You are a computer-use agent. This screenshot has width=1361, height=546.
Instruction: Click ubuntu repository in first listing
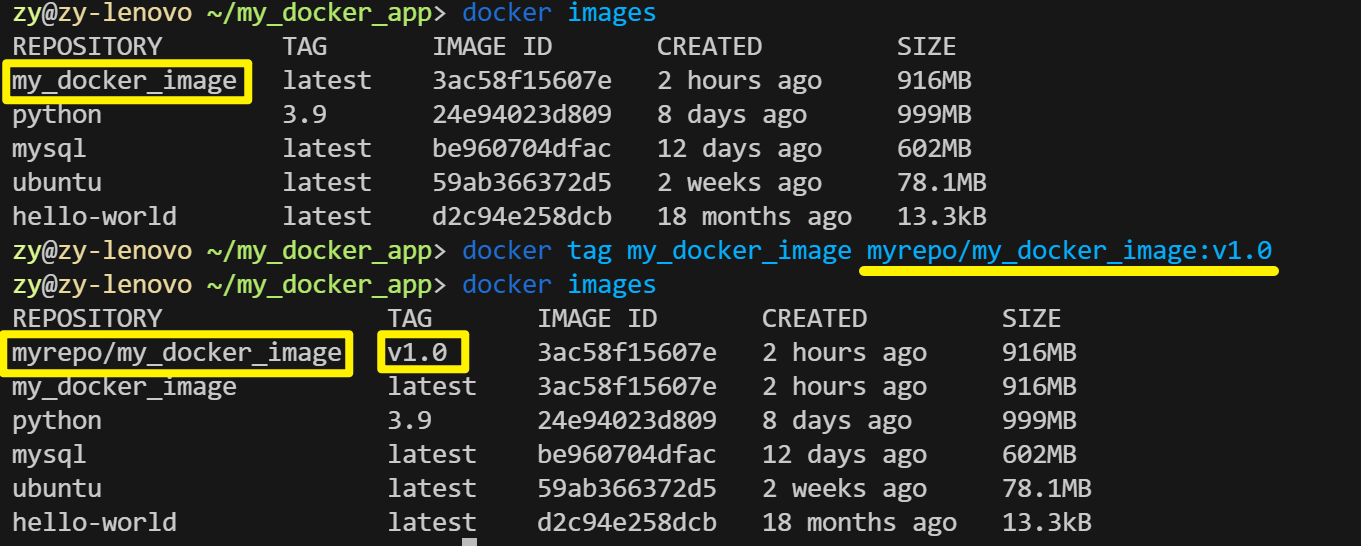[57, 183]
